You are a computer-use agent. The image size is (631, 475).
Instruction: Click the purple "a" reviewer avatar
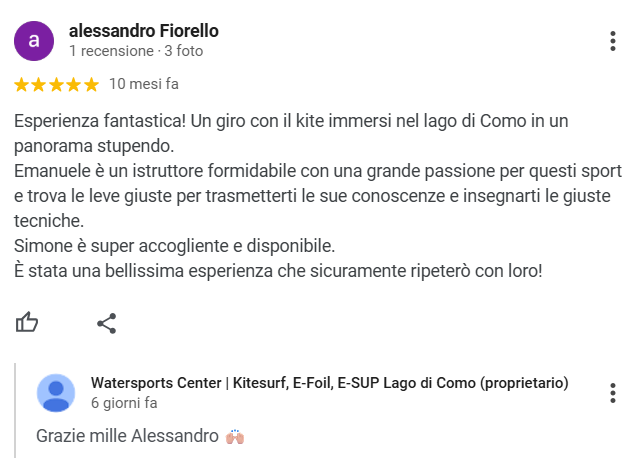click(34, 41)
